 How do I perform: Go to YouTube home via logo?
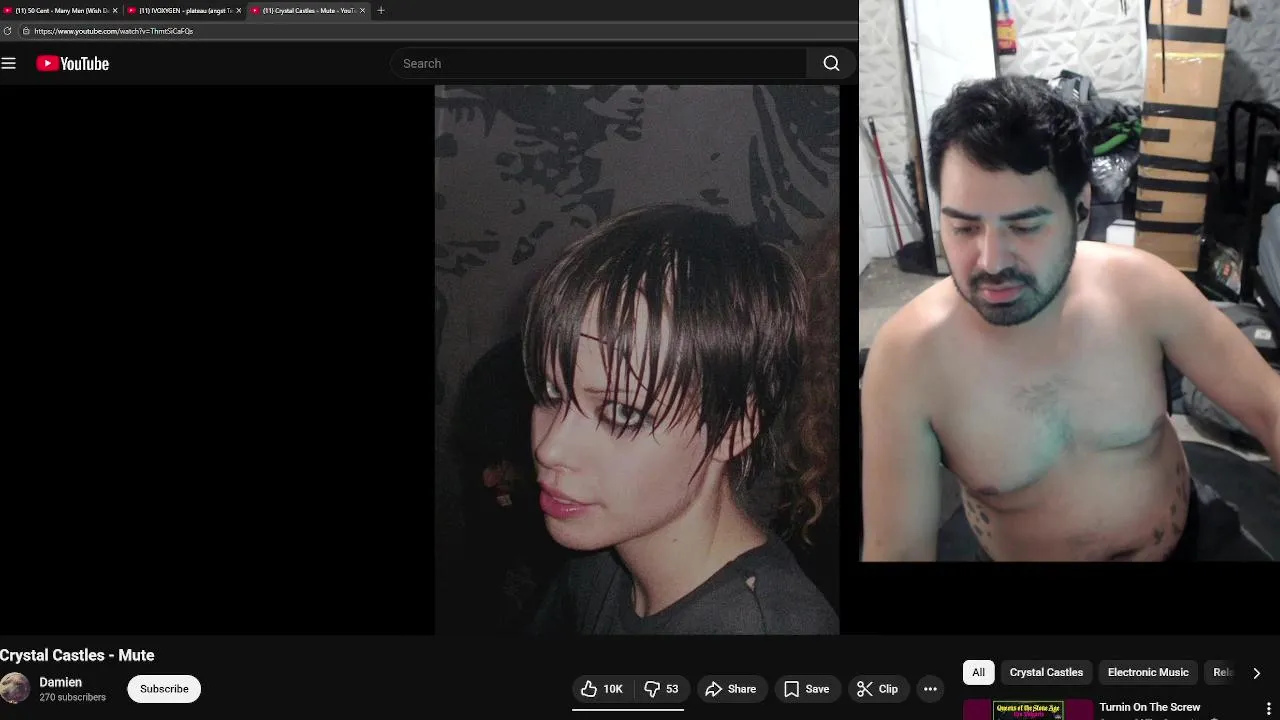coord(73,64)
